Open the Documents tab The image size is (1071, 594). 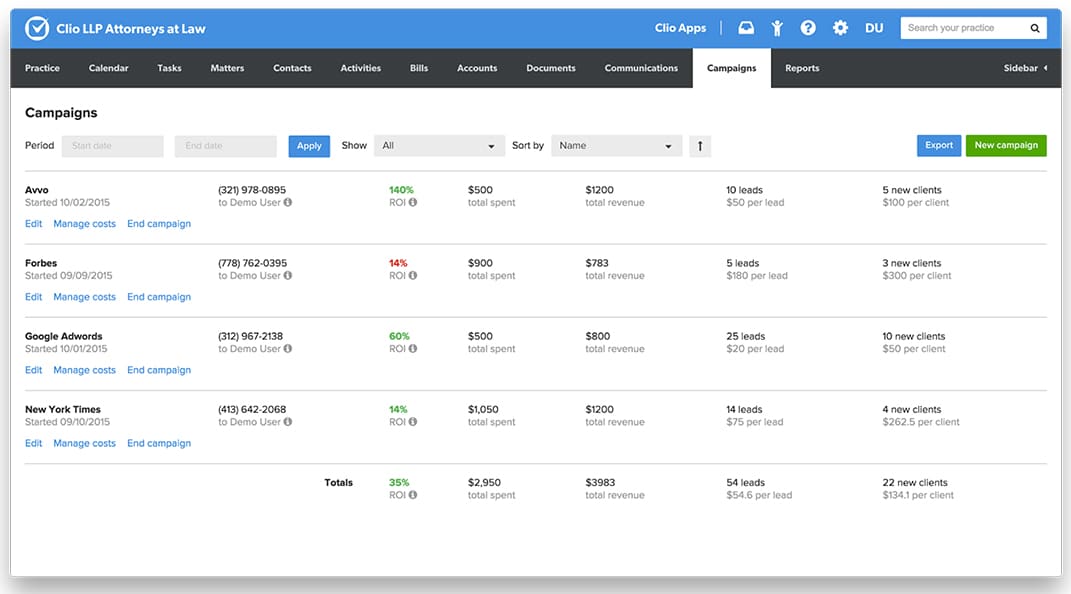pyautogui.click(x=551, y=68)
